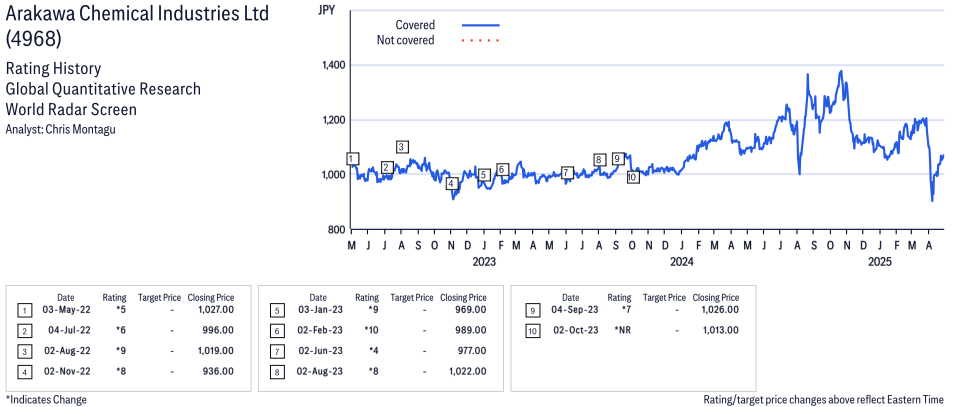The image size is (955, 407).
Task: Click the closing price 1,026.00
Action: (x=721, y=310)
